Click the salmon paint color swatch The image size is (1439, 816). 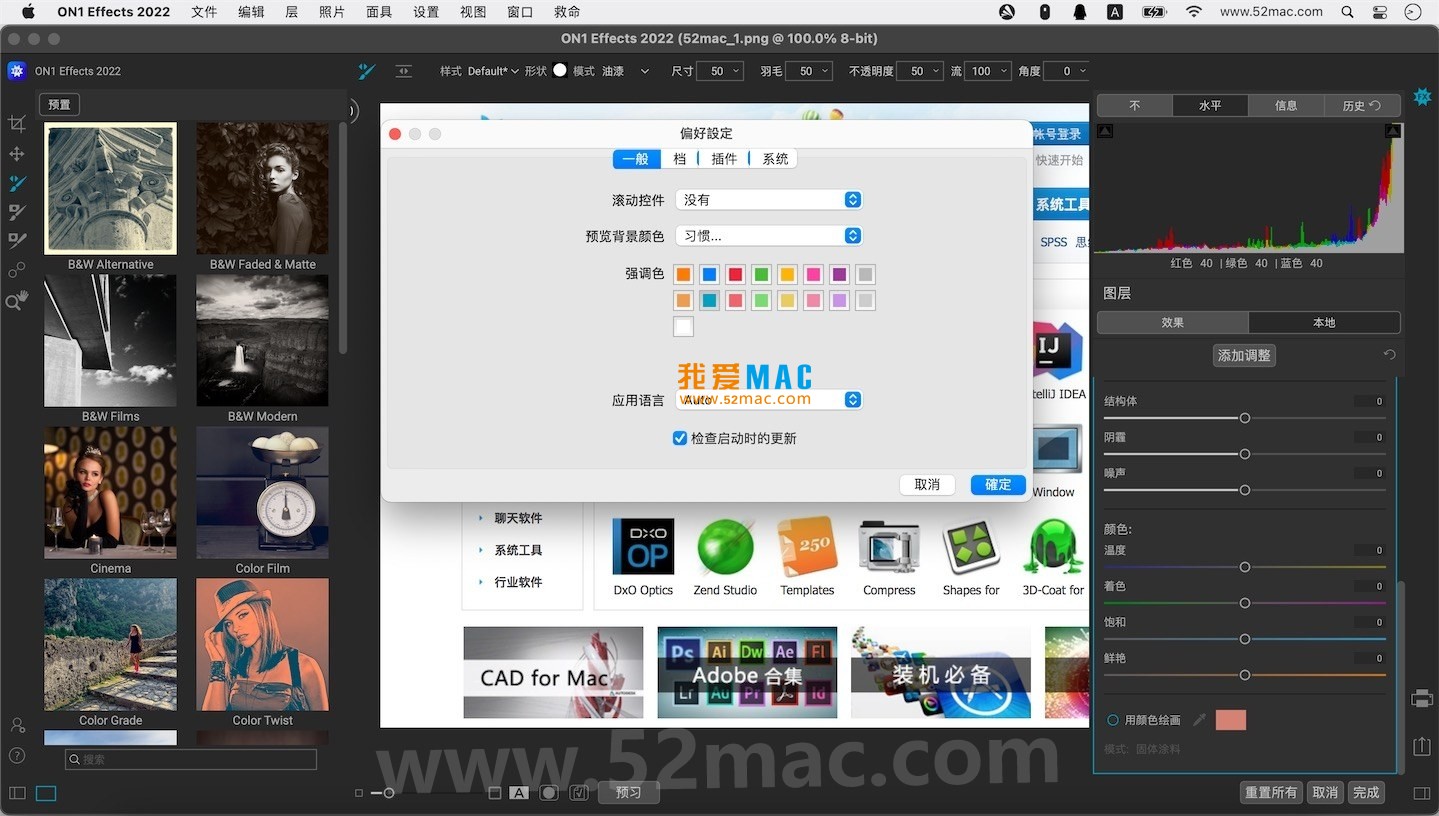pos(1230,720)
